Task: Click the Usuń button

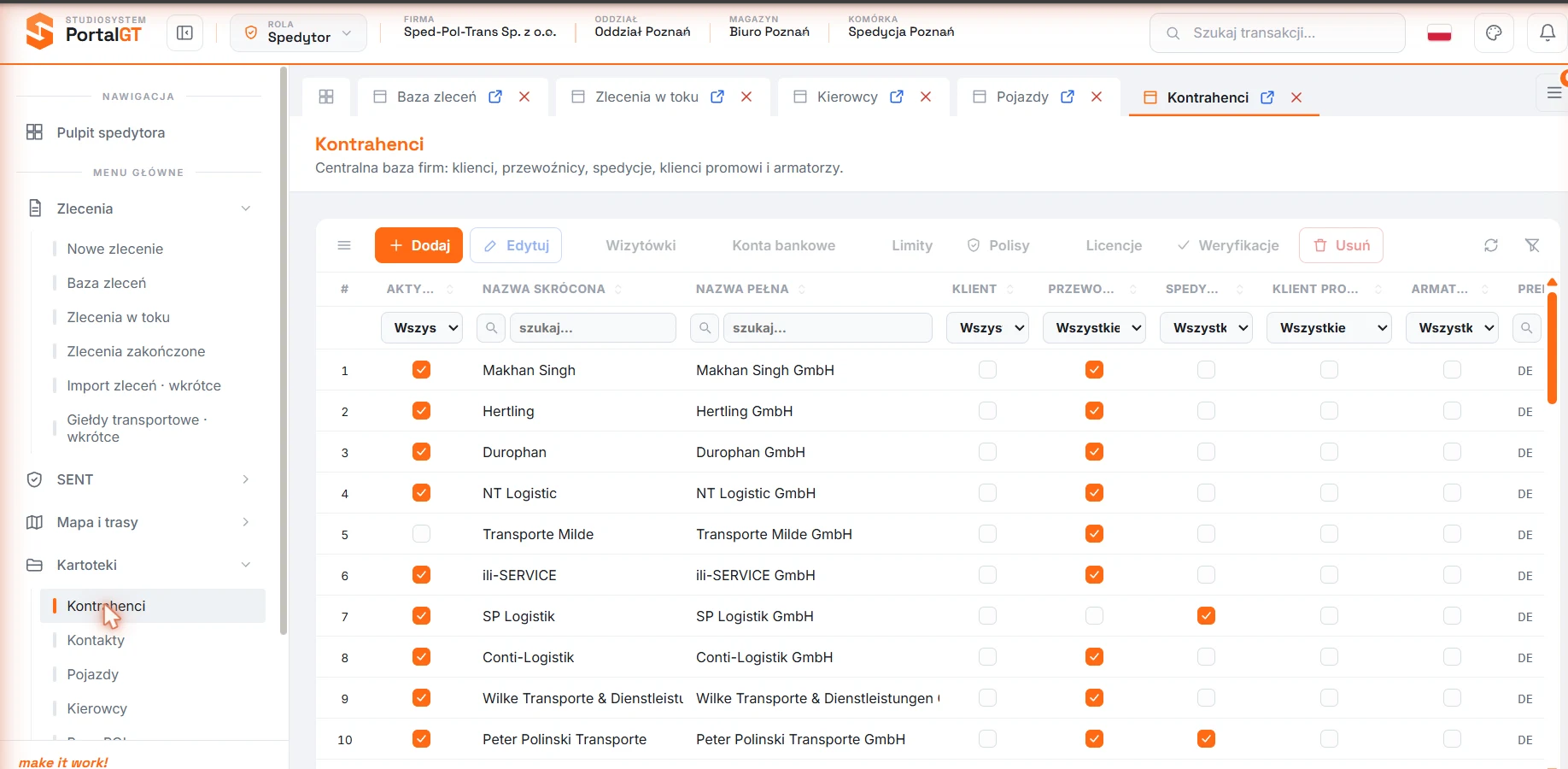Action: (x=1341, y=245)
